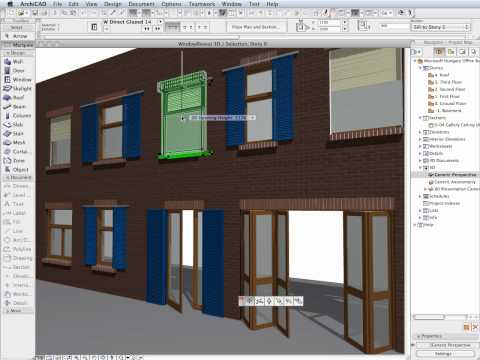Expand the Interior Elevations tree node
480x360 pixels.
pyautogui.click(x=420, y=139)
